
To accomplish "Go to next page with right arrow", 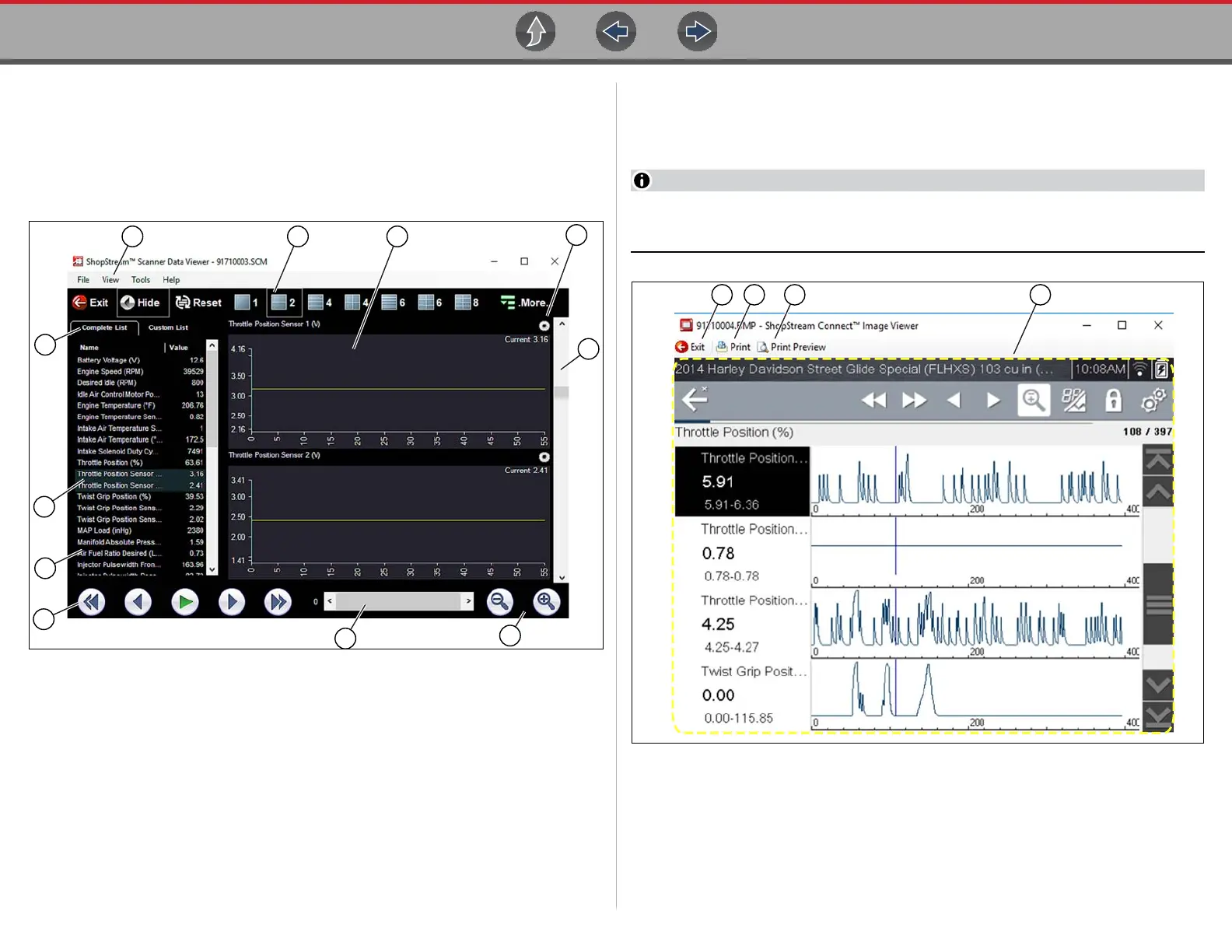I will (x=697, y=32).
